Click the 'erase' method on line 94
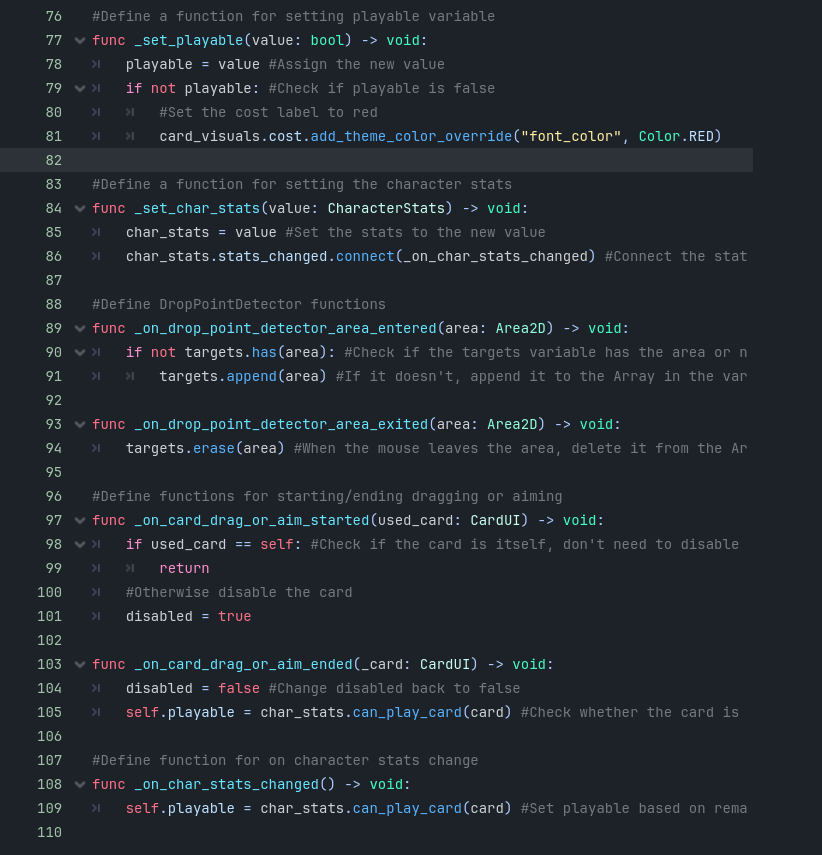This screenshot has height=855, width=822. [214, 448]
